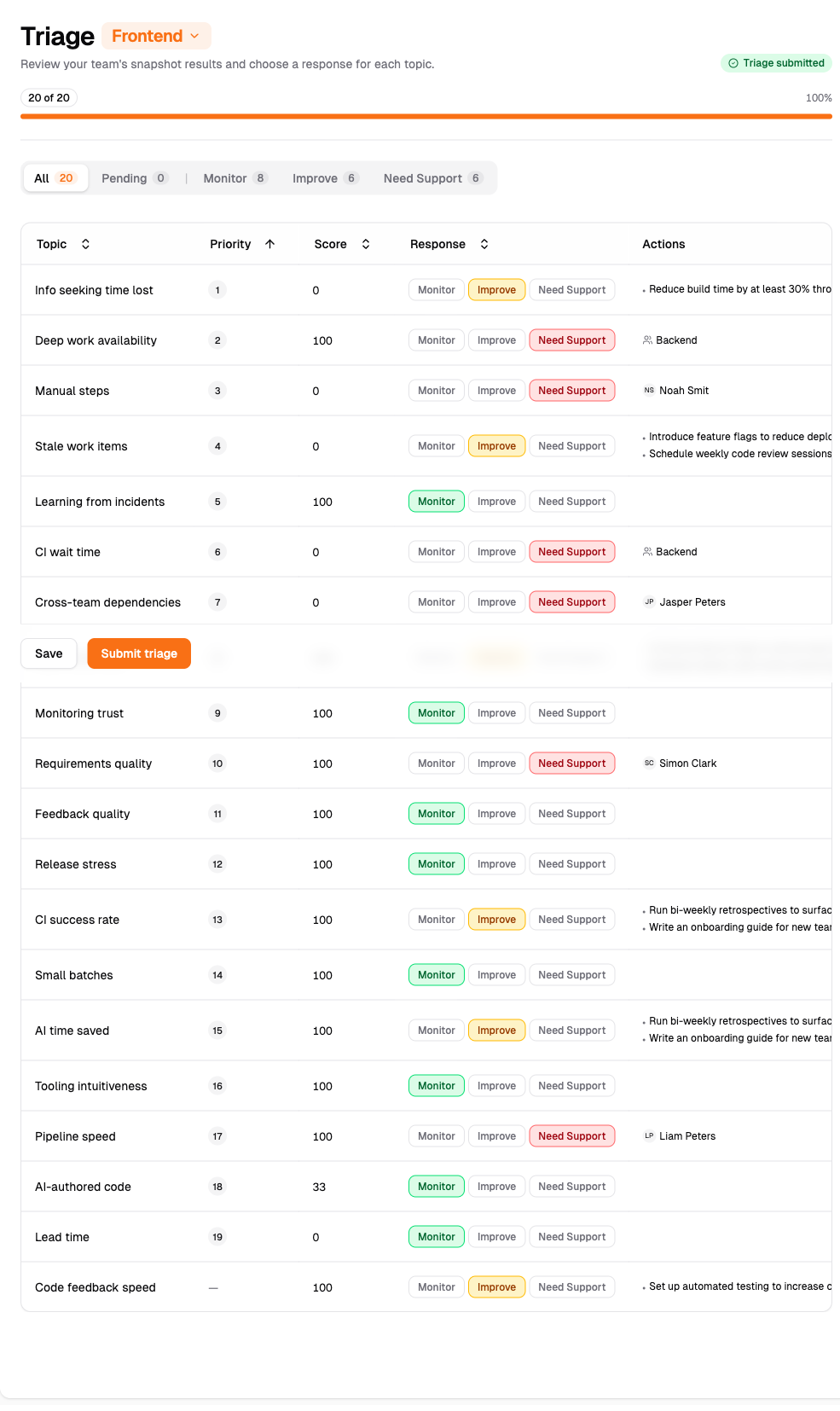This screenshot has width=840, height=1411.
Task: Click the Save button
Action: click(x=49, y=653)
